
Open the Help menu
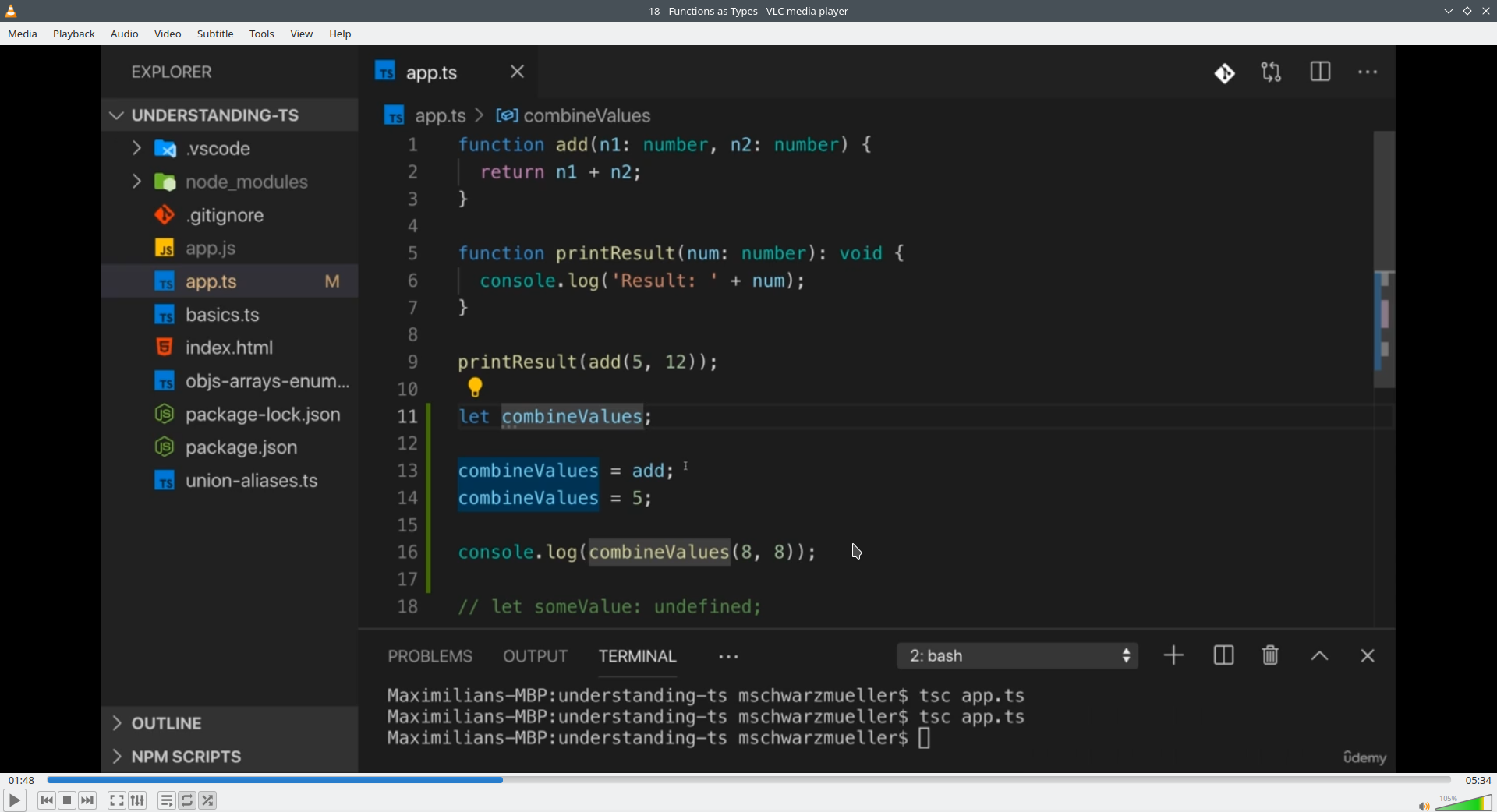(x=341, y=34)
